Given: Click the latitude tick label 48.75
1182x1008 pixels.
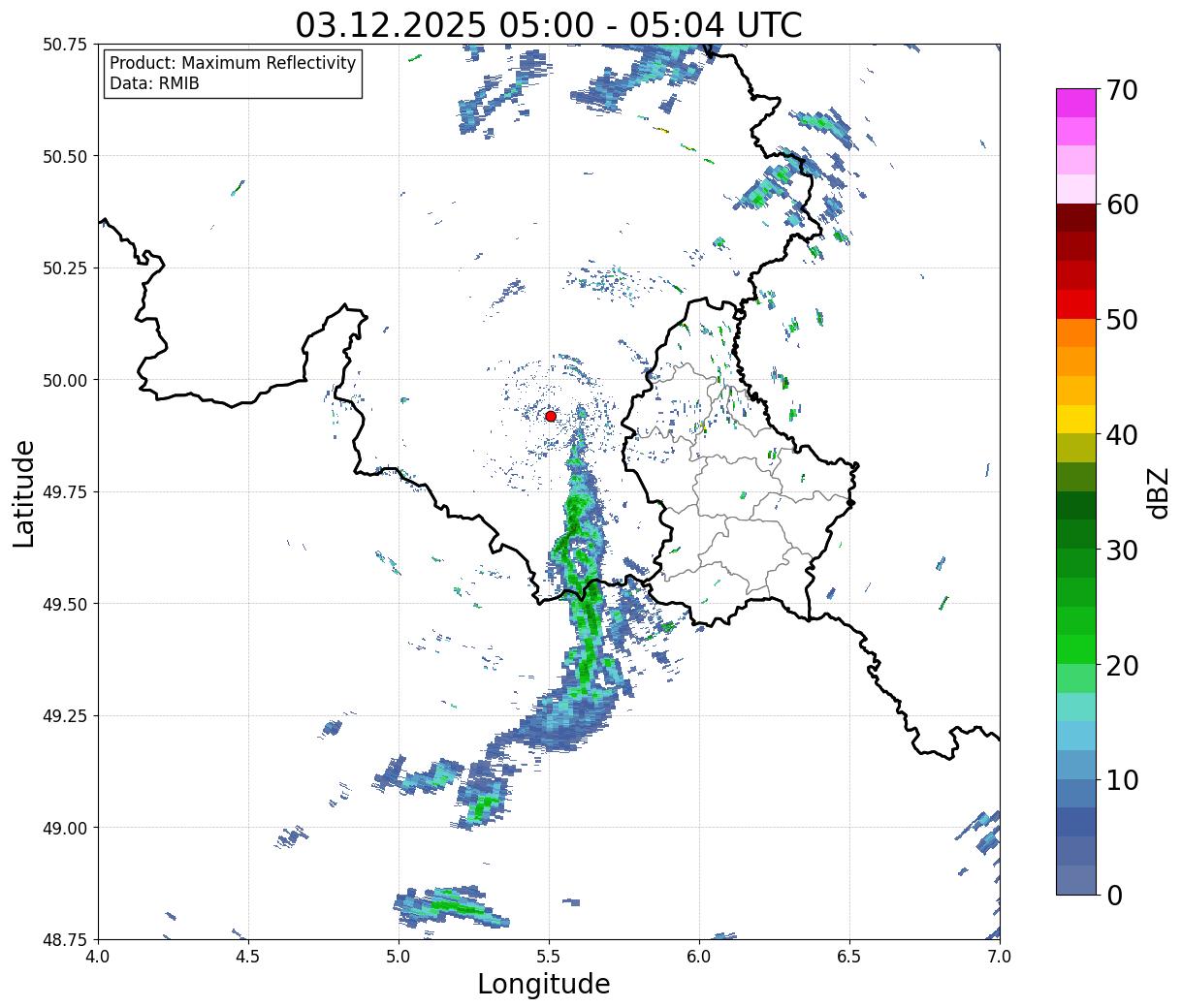Looking at the screenshot, I should 64,939.
